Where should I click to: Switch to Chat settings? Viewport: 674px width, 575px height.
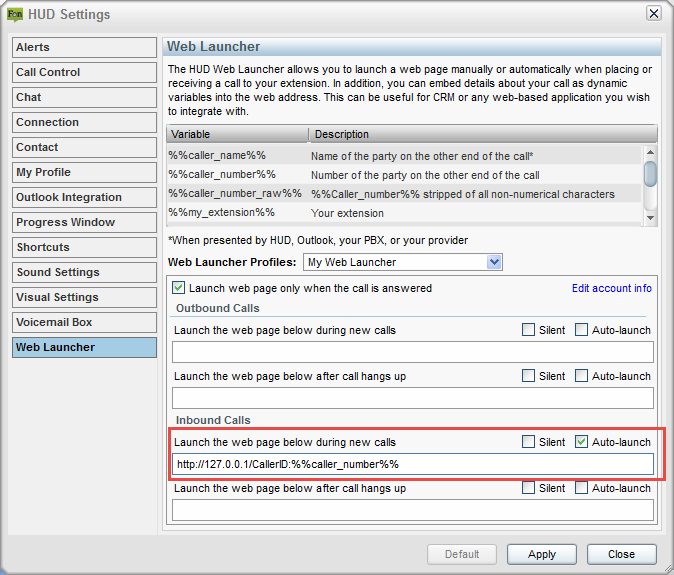point(84,97)
